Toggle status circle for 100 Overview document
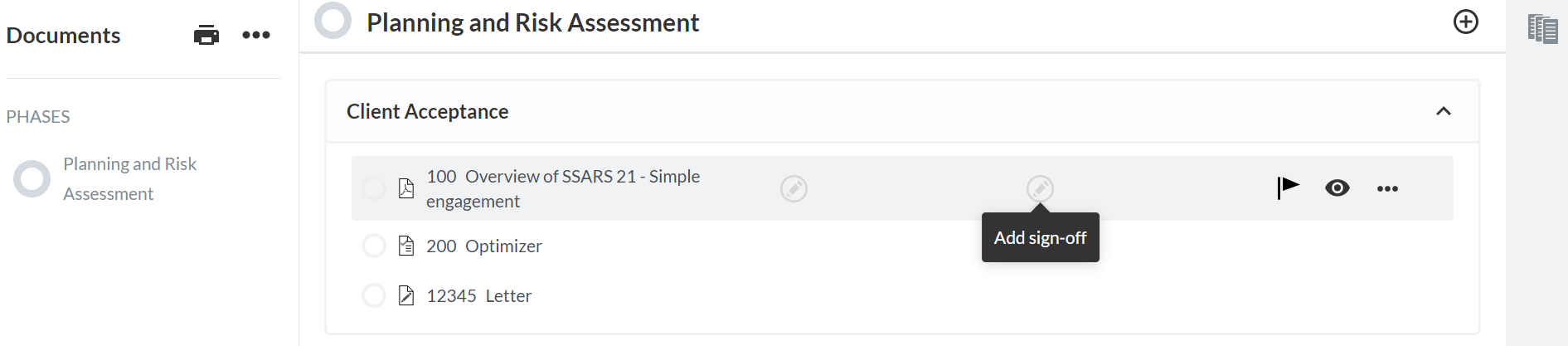The image size is (1568, 346). click(374, 188)
